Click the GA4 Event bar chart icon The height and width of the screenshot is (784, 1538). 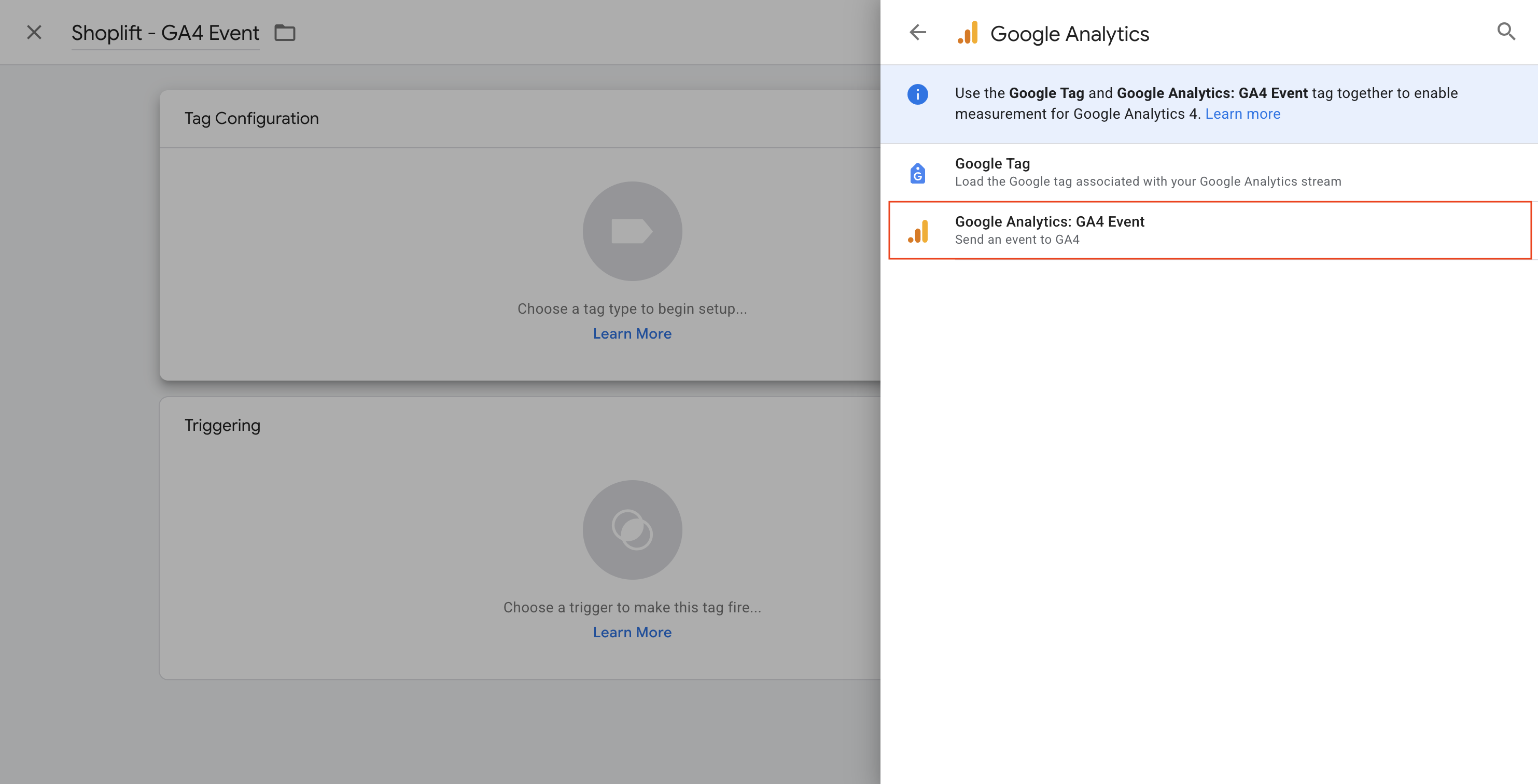coord(918,231)
